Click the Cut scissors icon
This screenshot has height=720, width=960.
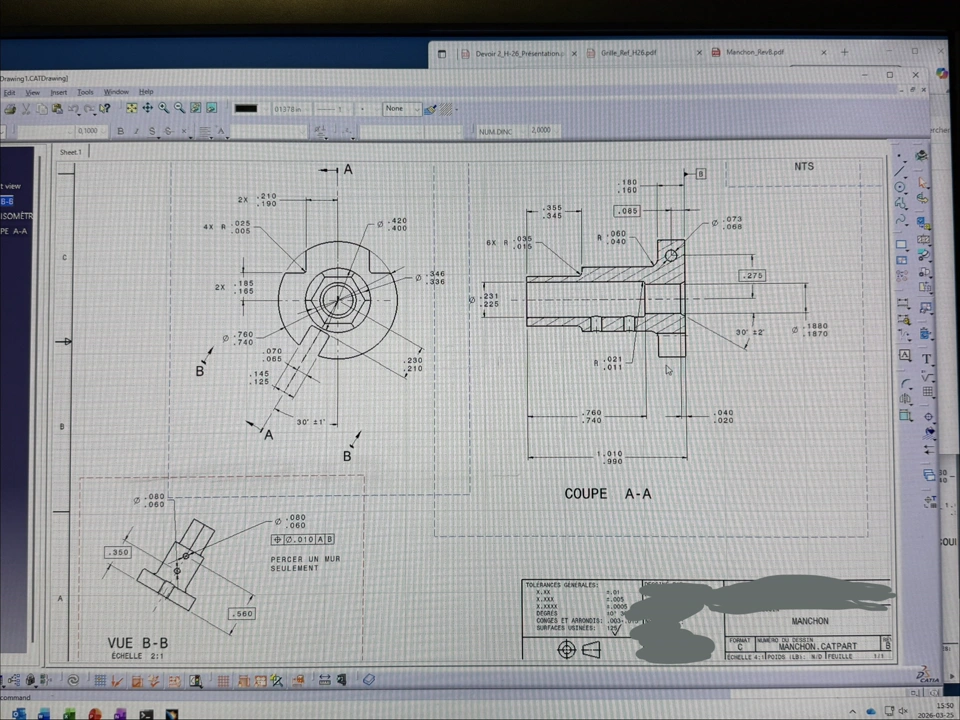26,109
